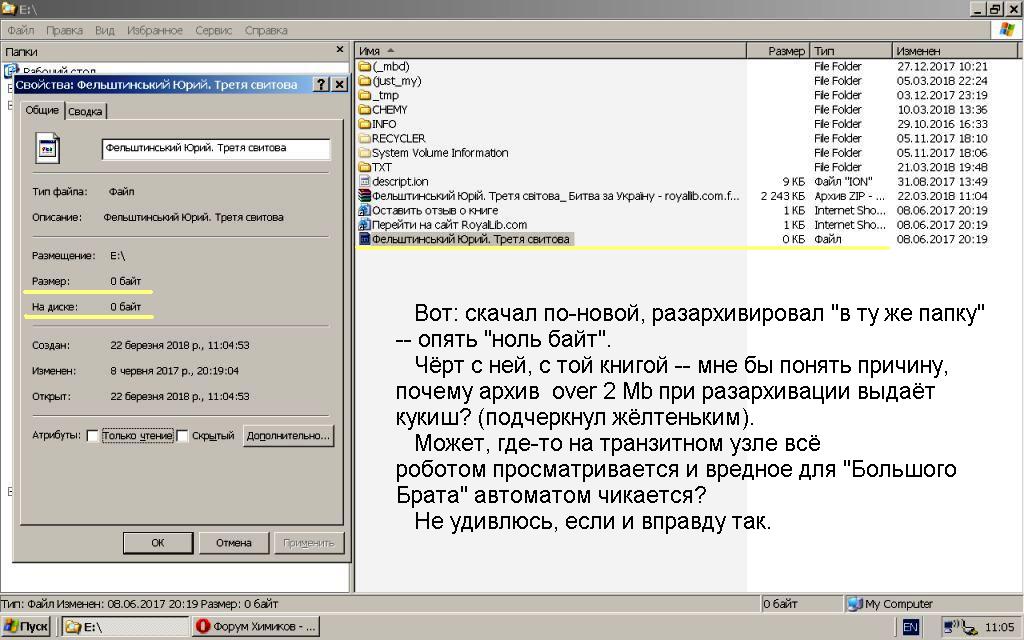
Task: Click the RECYCLER folder icon
Action: pos(364,139)
